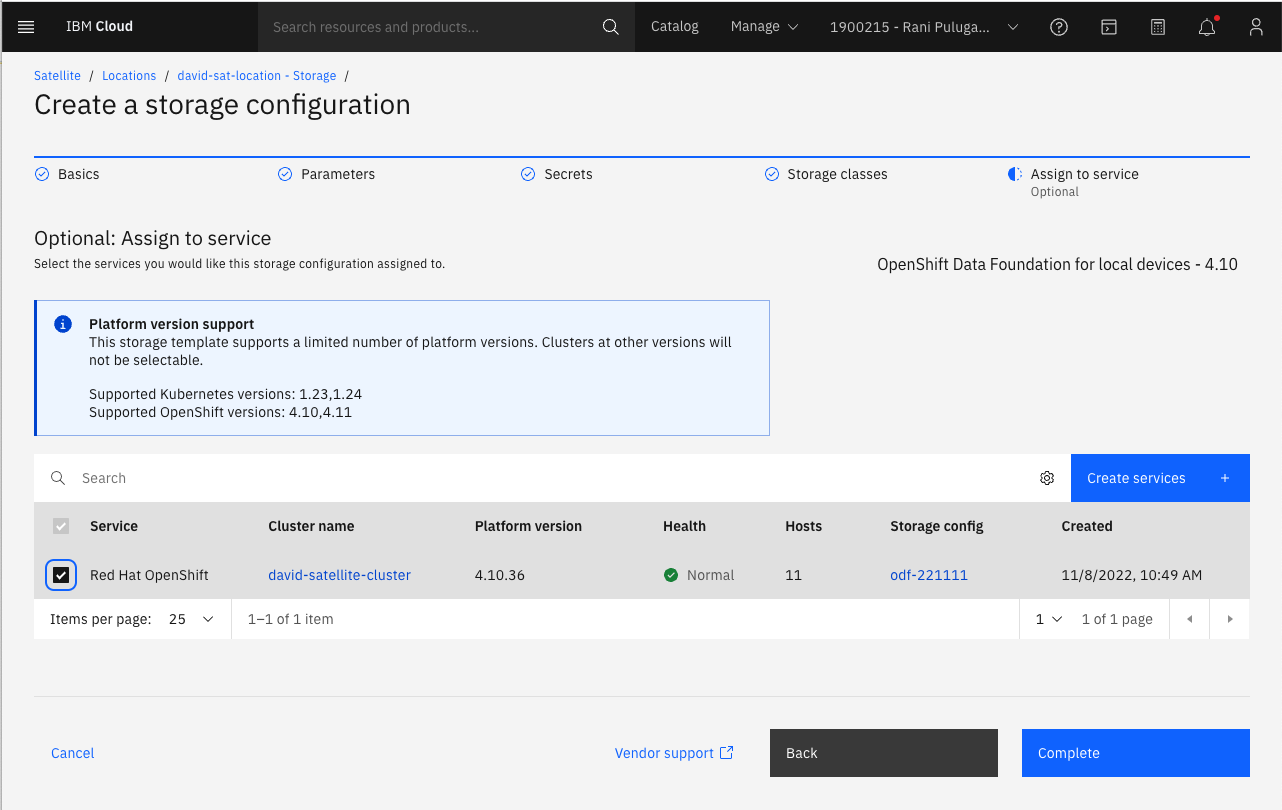Open the notifications bell icon

click(x=1207, y=27)
